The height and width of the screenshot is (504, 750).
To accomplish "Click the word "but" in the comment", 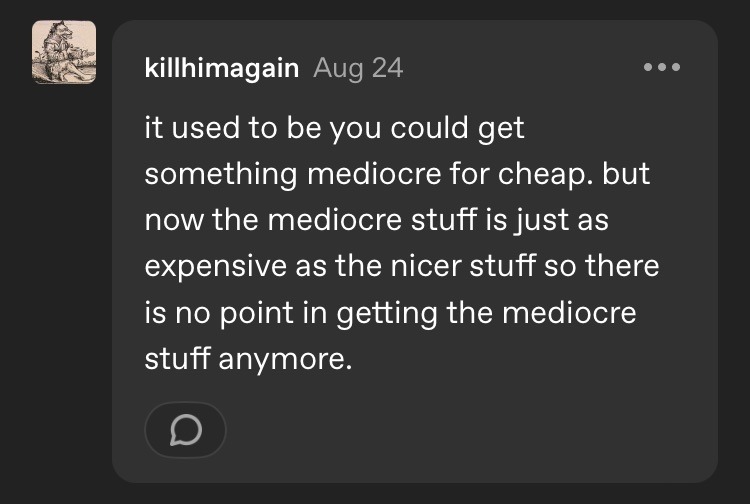I will (x=628, y=174).
